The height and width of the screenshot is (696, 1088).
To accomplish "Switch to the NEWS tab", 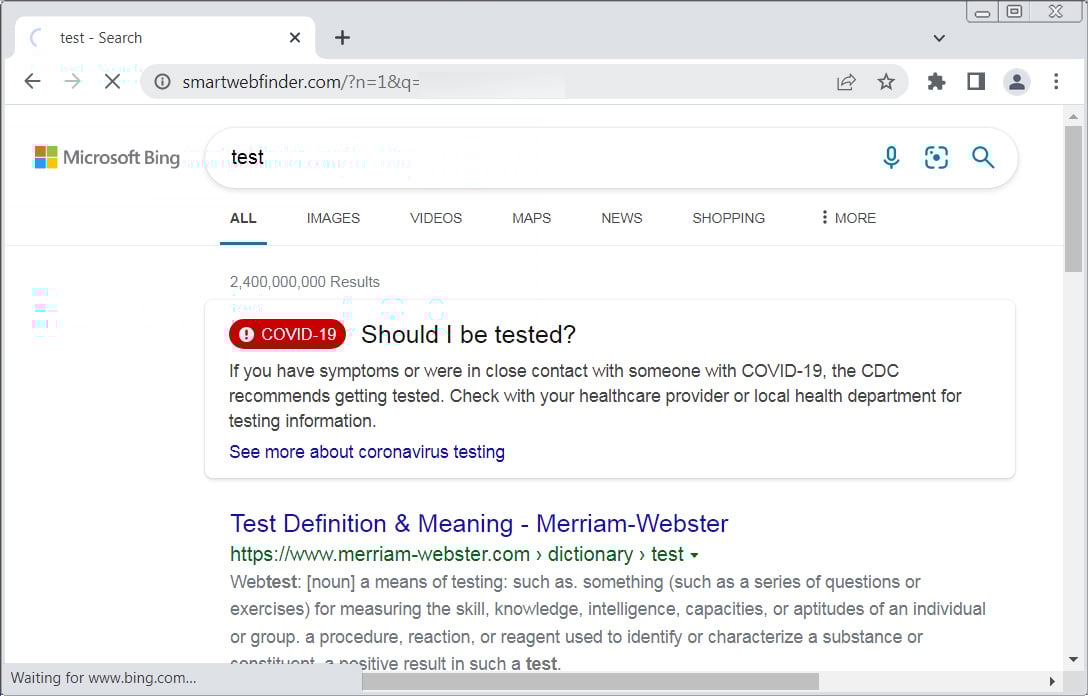I will point(621,218).
